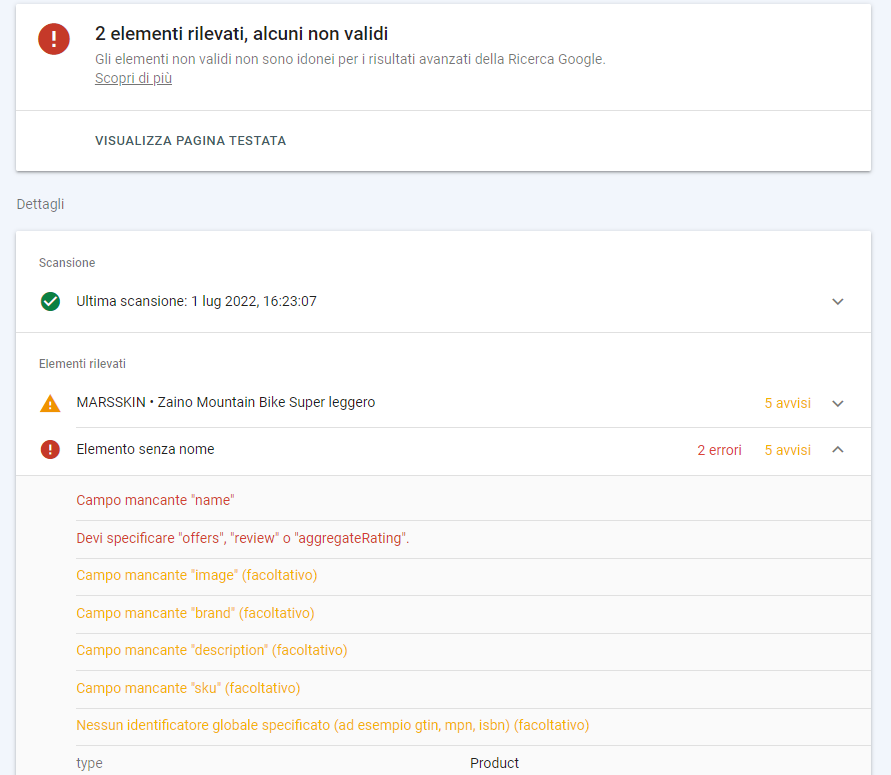Viewport: 891px width, 775px height.
Task: Click the red error icon for Elemento senza nome
Action: [51, 449]
